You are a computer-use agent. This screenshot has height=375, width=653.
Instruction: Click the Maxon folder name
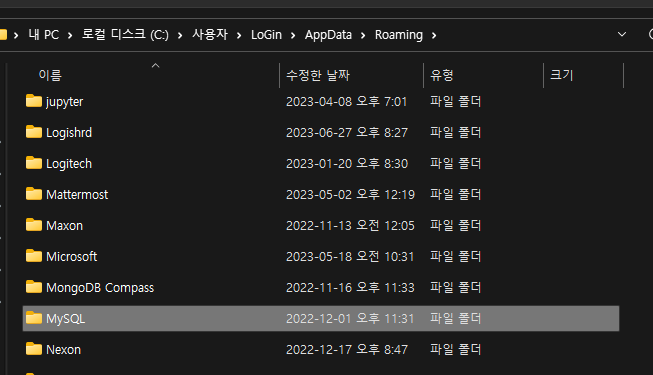click(x=65, y=226)
